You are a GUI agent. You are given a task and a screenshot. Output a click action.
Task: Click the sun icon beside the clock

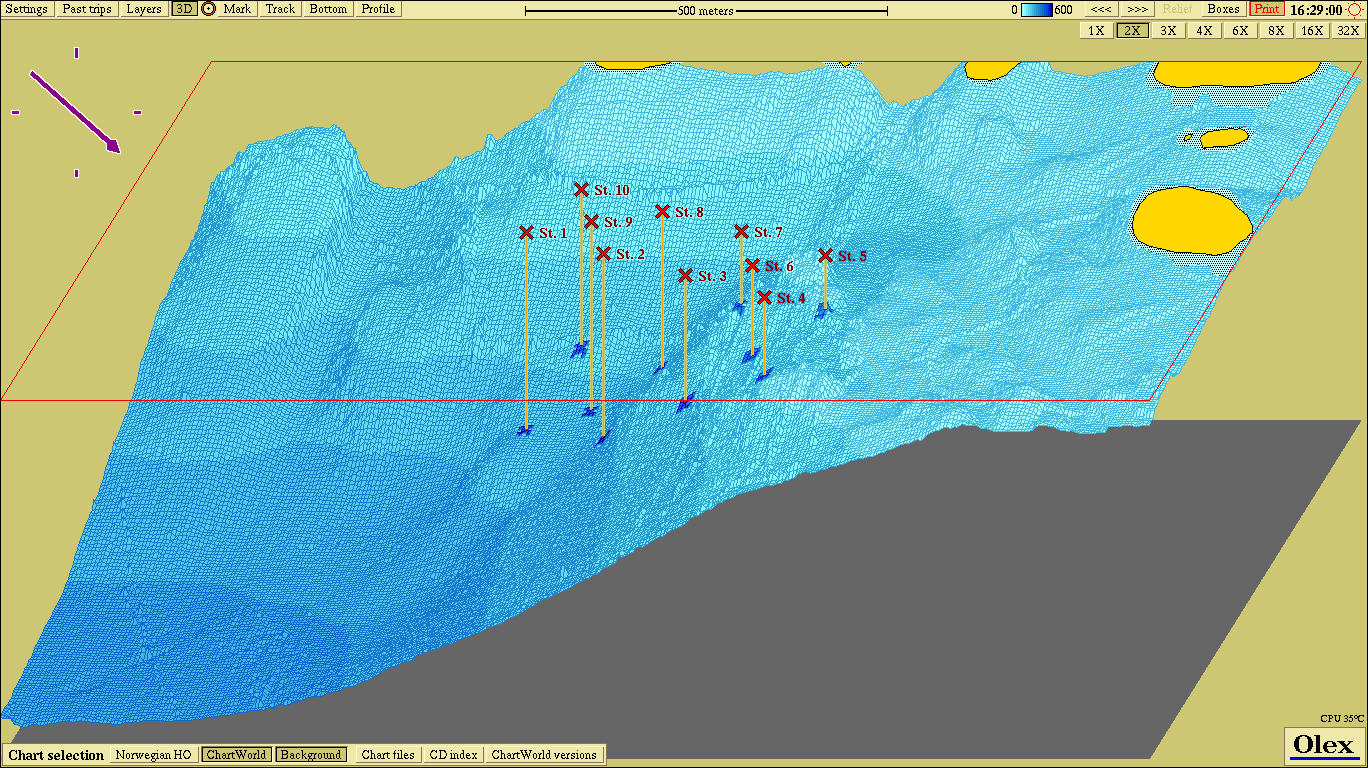pos(1355,9)
